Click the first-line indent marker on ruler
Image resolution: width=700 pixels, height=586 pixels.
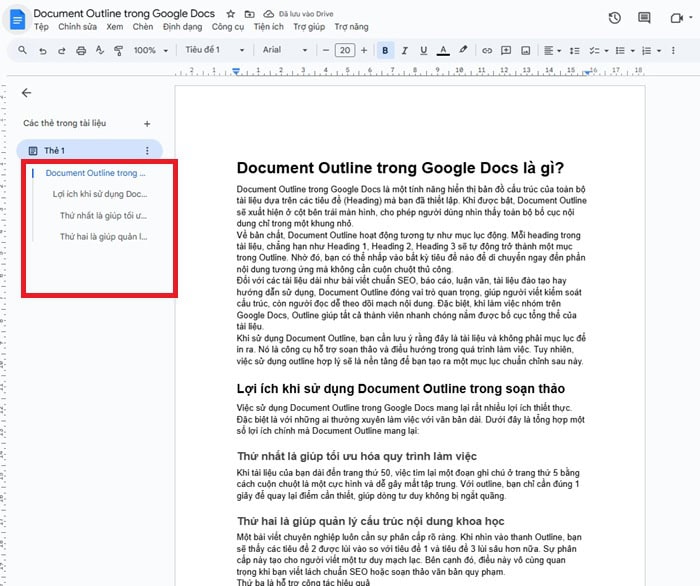pos(236,70)
